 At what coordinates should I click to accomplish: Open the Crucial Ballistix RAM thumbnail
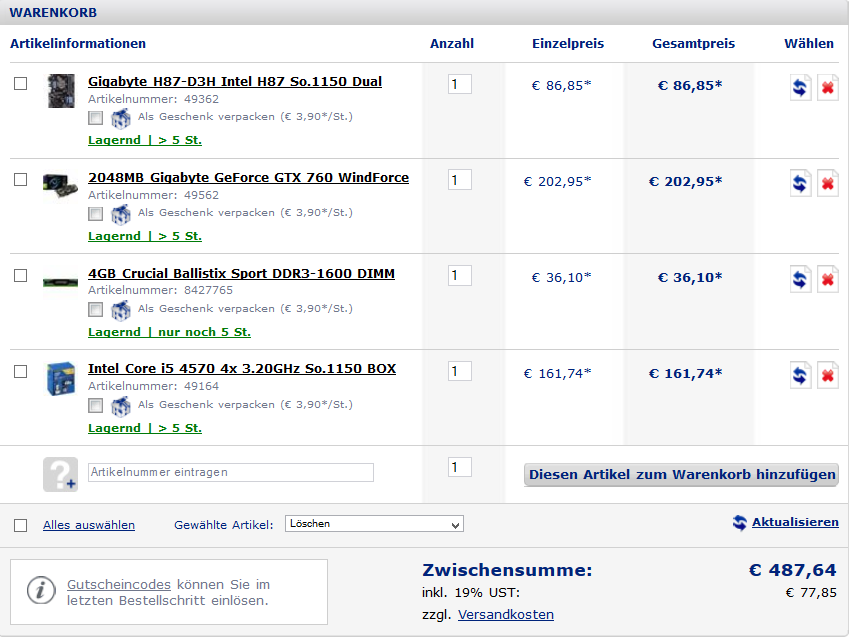coord(60,282)
